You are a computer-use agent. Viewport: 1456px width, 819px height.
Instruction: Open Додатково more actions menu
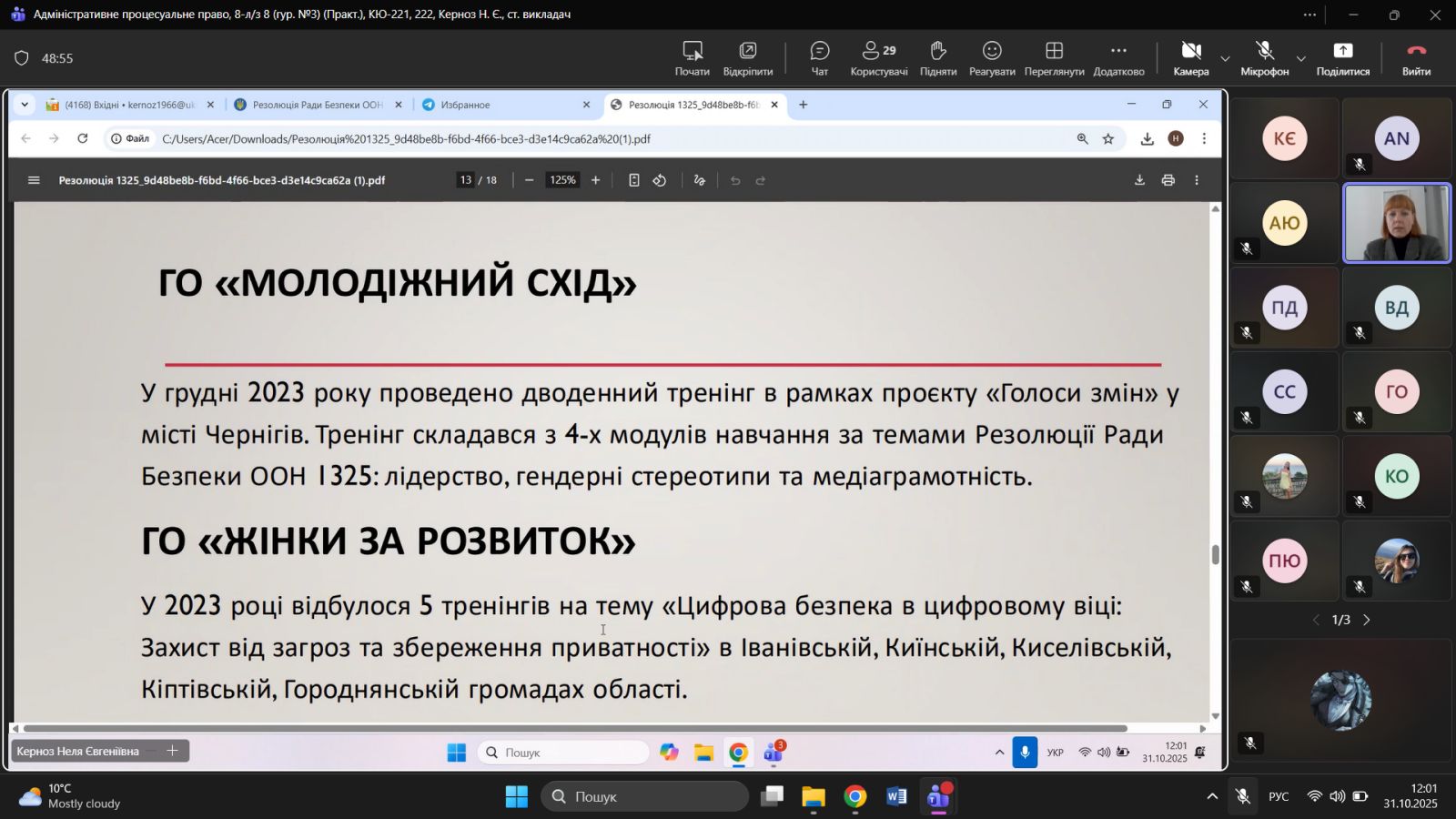click(1118, 57)
